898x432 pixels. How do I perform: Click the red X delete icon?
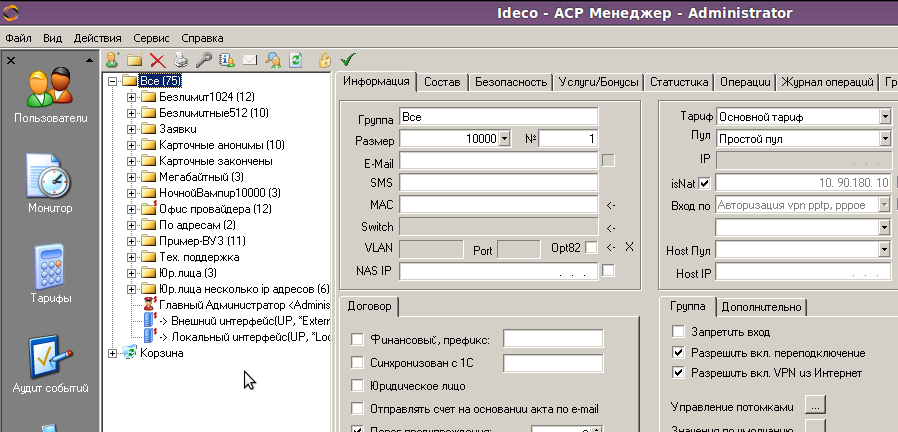(x=157, y=60)
